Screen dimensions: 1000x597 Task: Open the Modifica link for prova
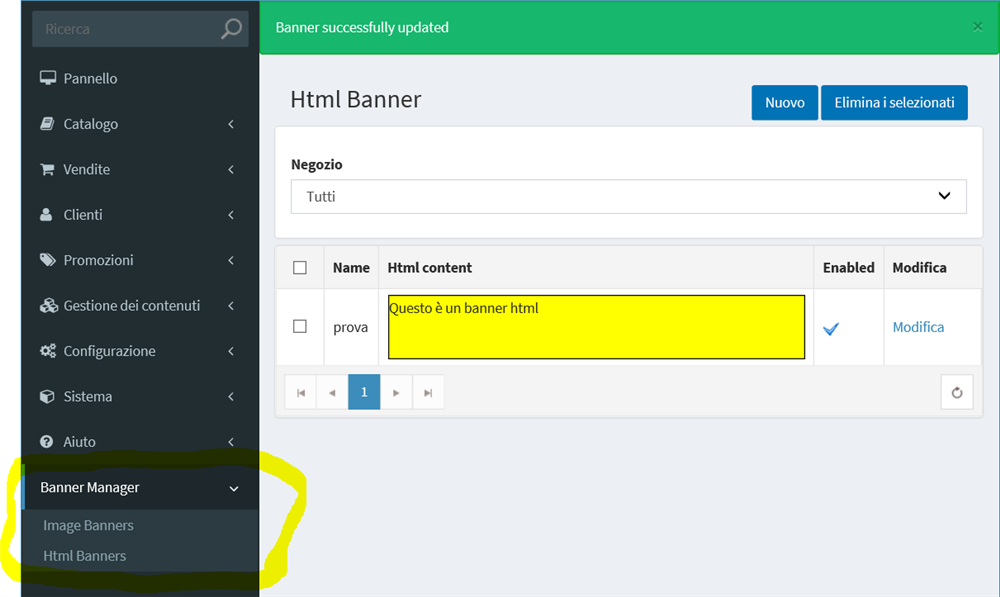coord(918,327)
